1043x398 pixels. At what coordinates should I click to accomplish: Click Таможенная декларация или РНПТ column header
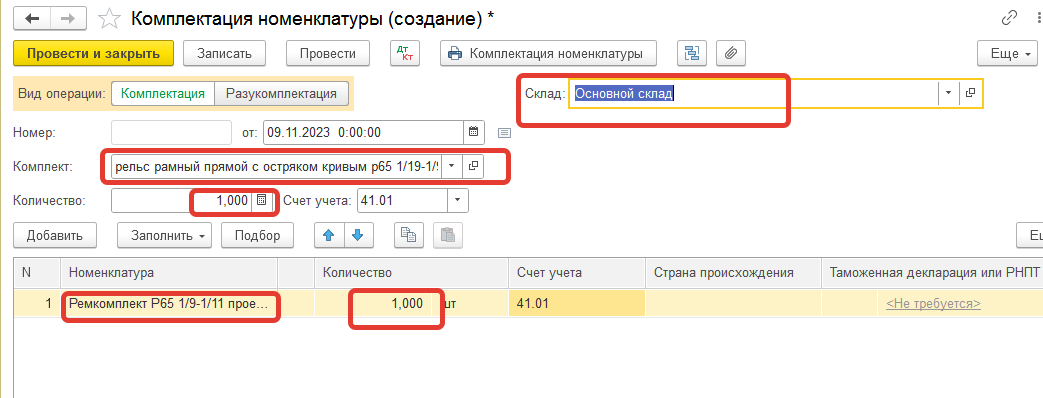pyautogui.click(x=933, y=273)
